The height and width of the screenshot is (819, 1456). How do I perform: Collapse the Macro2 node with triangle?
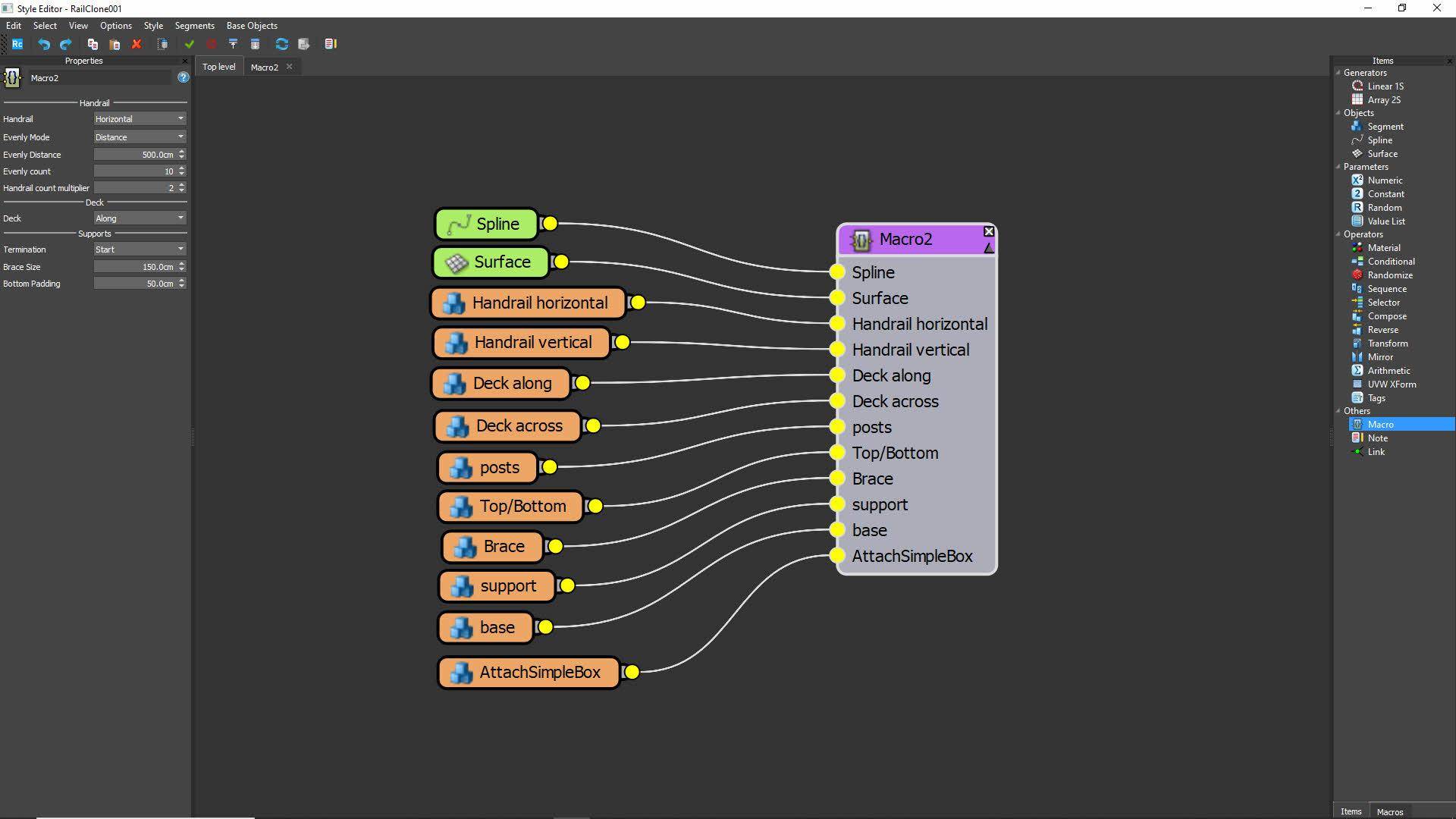pyautogui.click(x=988, y=248)
